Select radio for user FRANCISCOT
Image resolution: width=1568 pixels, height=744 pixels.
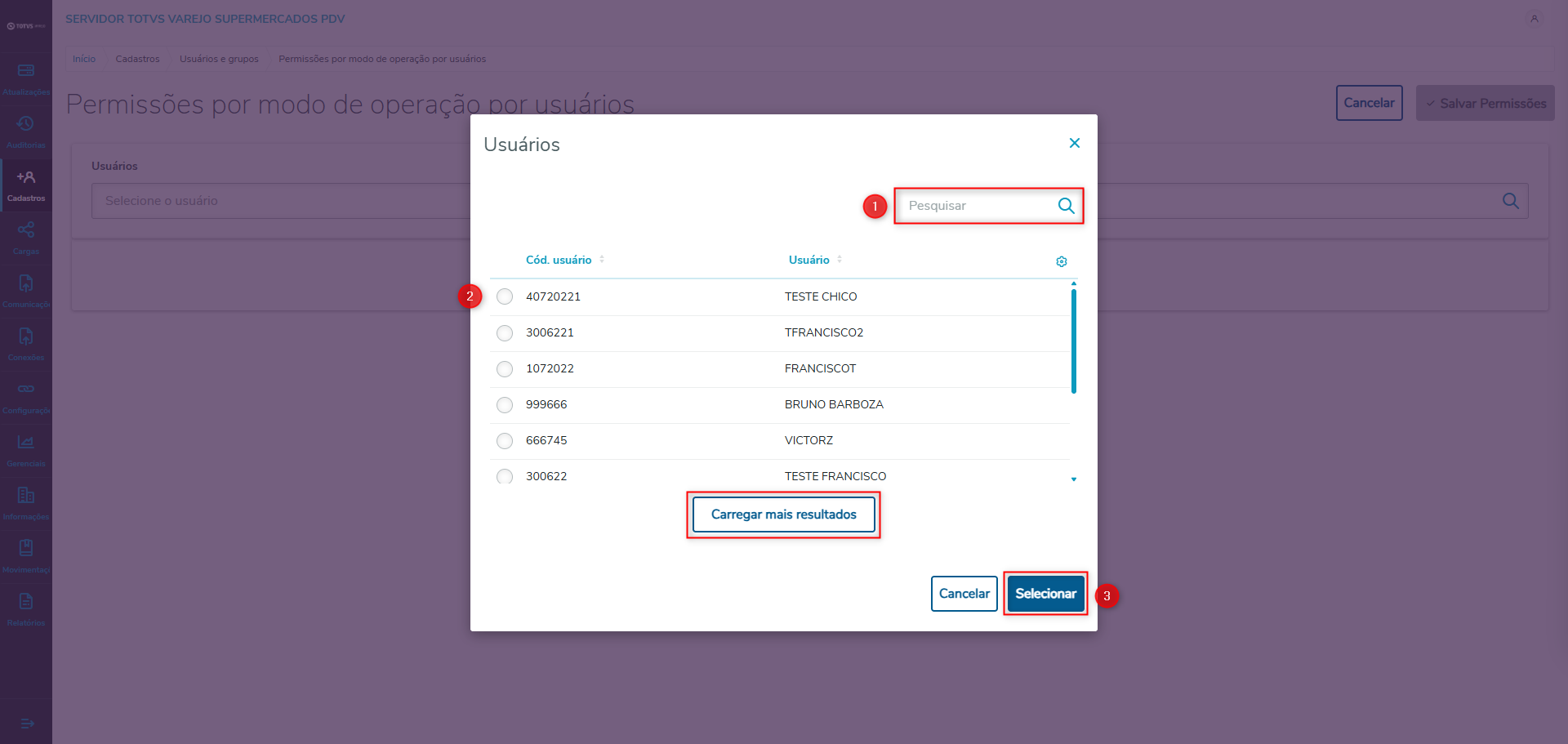505,368
